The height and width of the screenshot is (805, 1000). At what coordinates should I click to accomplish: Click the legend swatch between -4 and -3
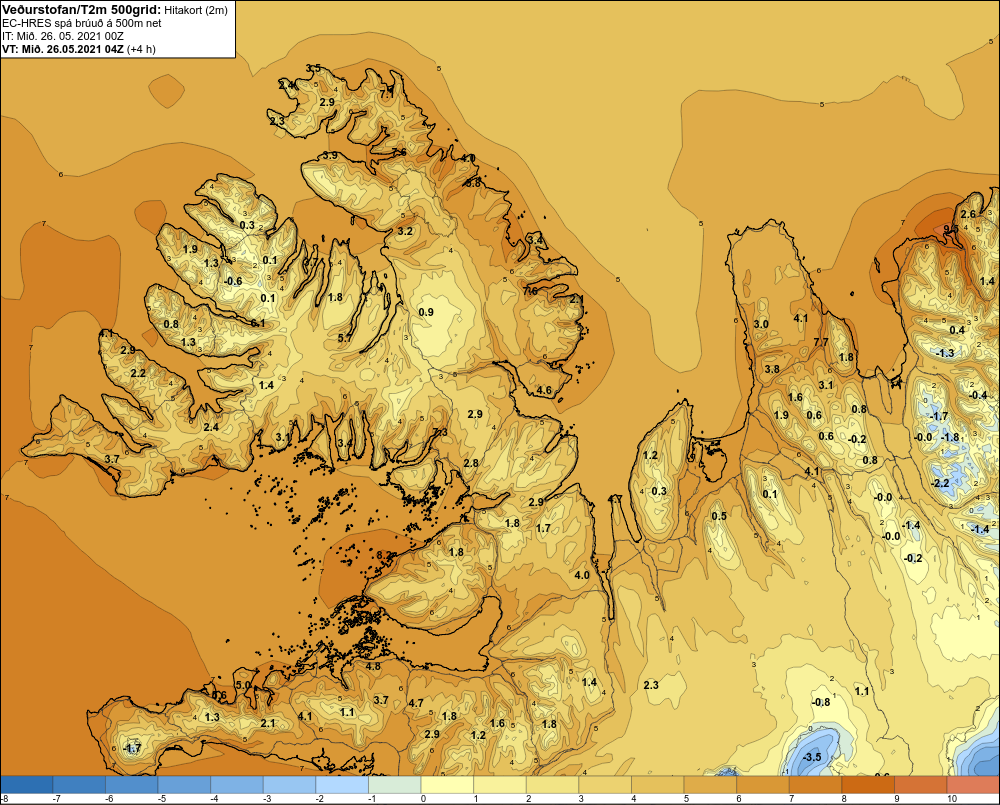[x=237, y=785]
